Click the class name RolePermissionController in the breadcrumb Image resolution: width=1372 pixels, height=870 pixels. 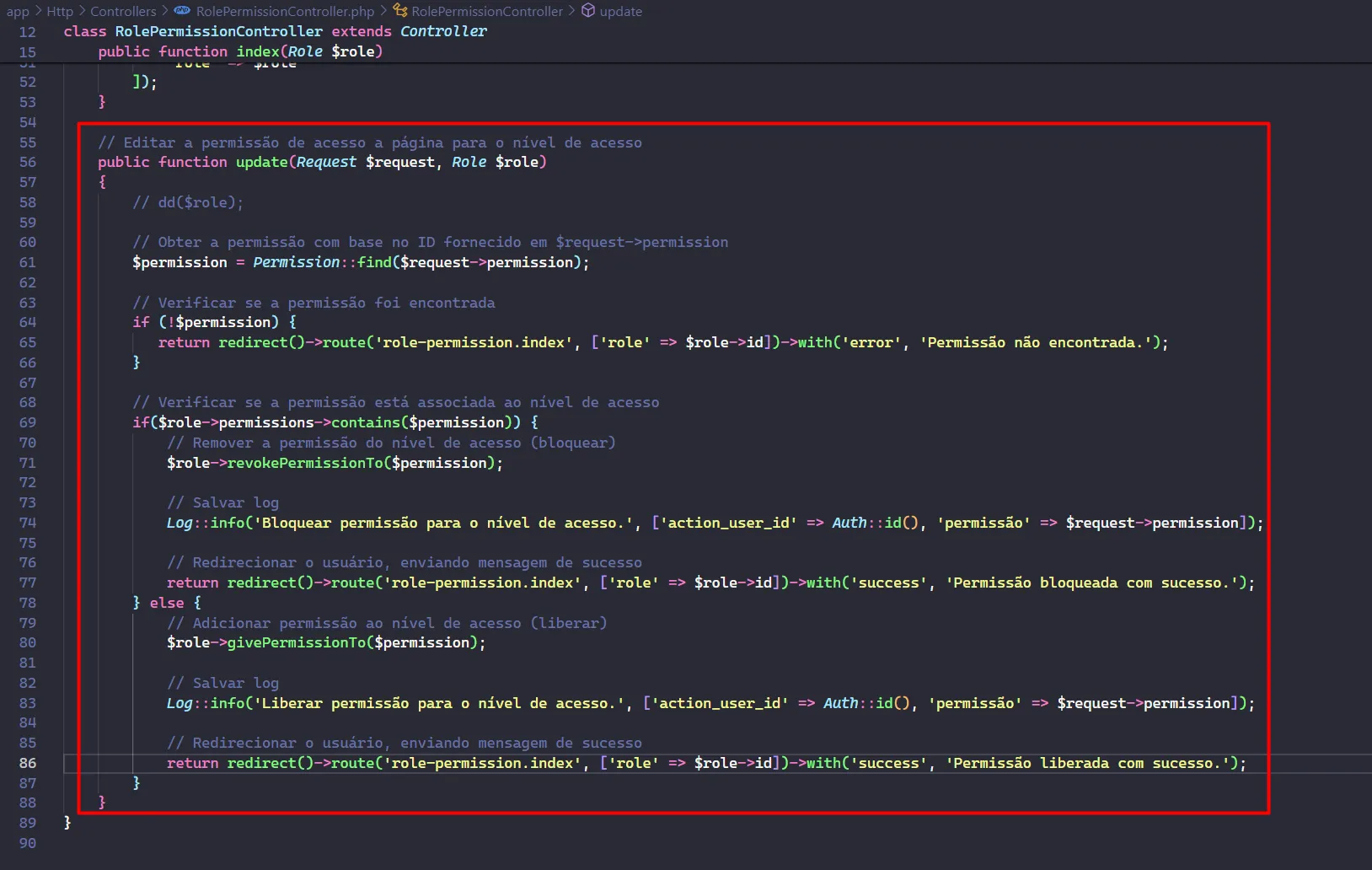pos(487,11)
